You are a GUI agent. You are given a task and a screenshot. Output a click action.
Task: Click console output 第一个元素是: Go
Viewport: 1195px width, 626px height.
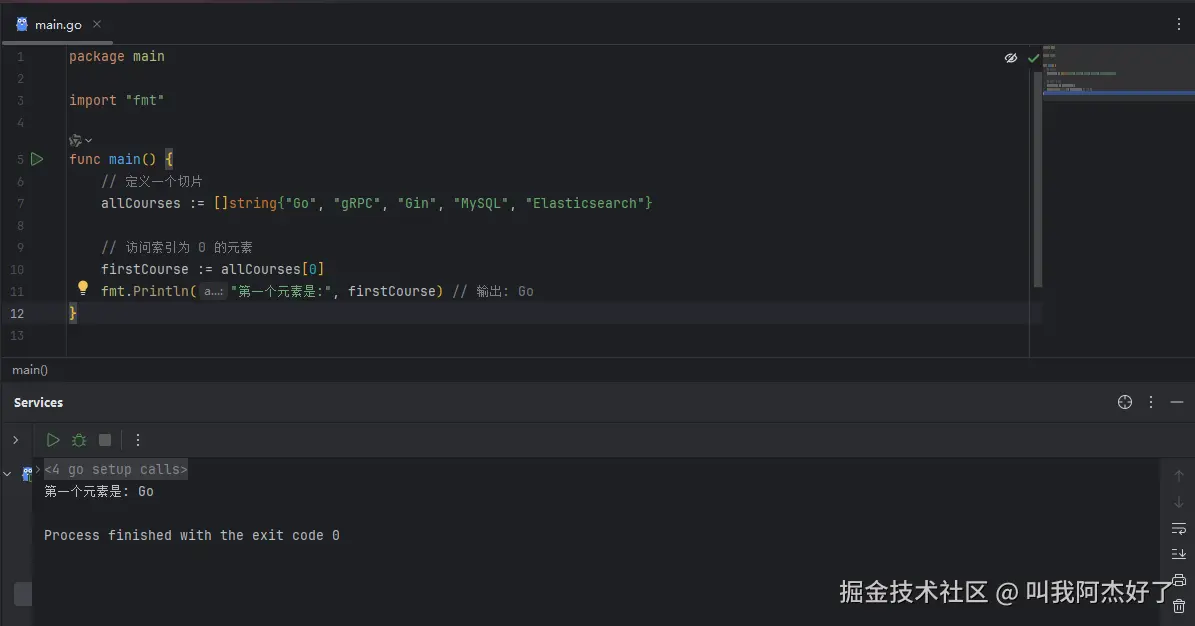pos(99,492)
